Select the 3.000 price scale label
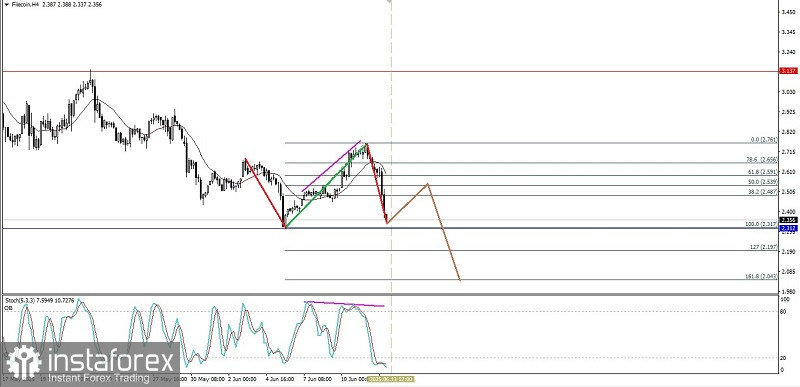Viewport: 800px width, 387px height. click(x=788, y=92)
